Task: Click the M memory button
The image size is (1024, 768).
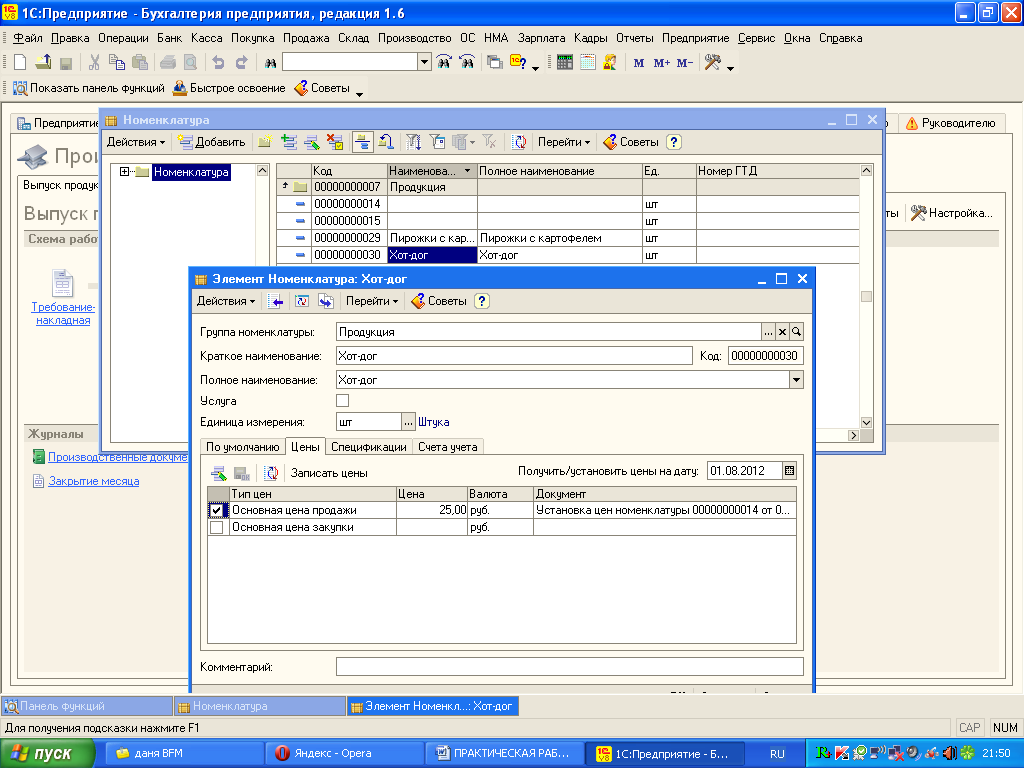Action: (639, 63)
